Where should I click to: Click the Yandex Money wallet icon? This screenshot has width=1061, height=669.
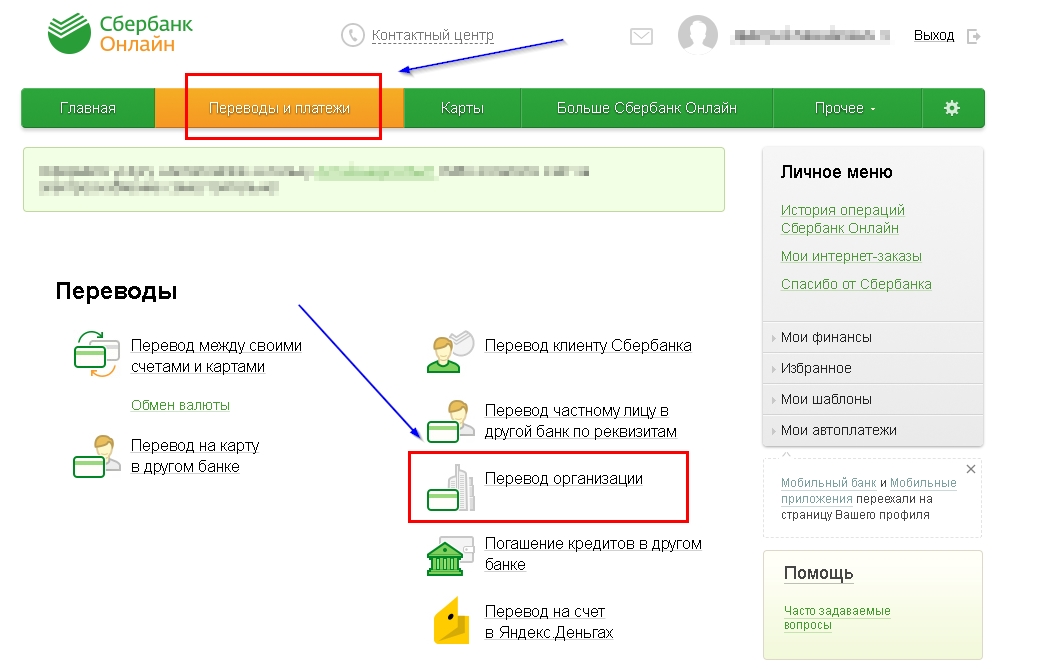(x=451, y=621)
